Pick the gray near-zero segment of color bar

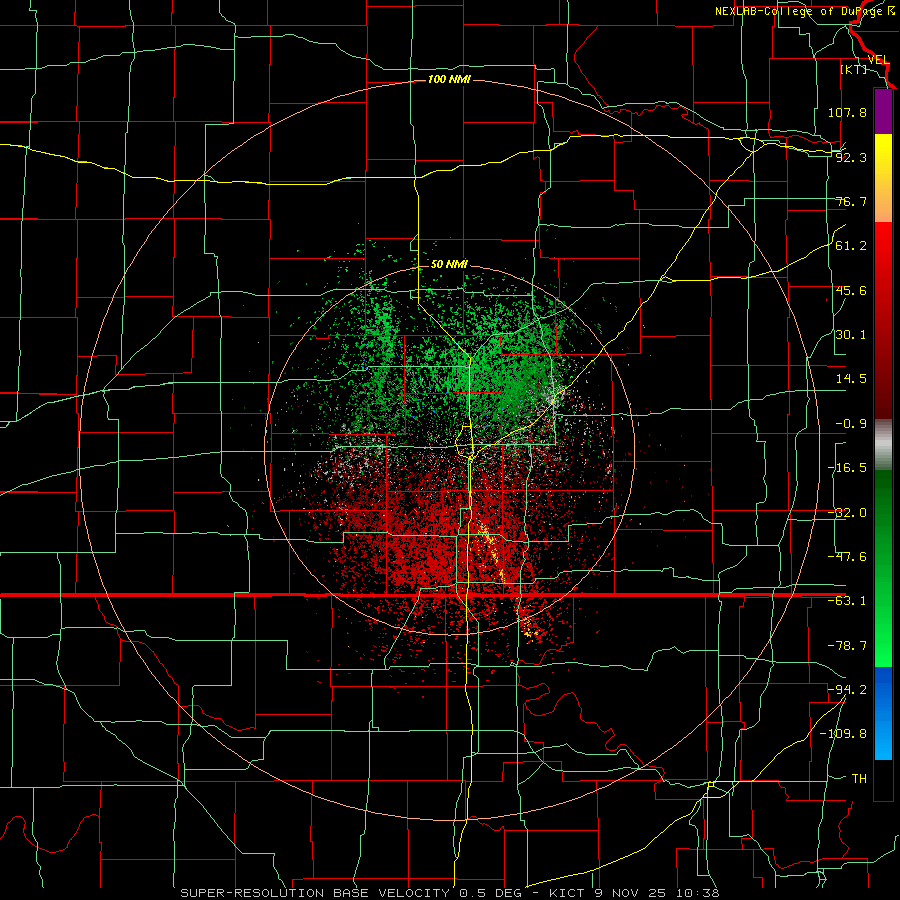click(x=883, y=445)
